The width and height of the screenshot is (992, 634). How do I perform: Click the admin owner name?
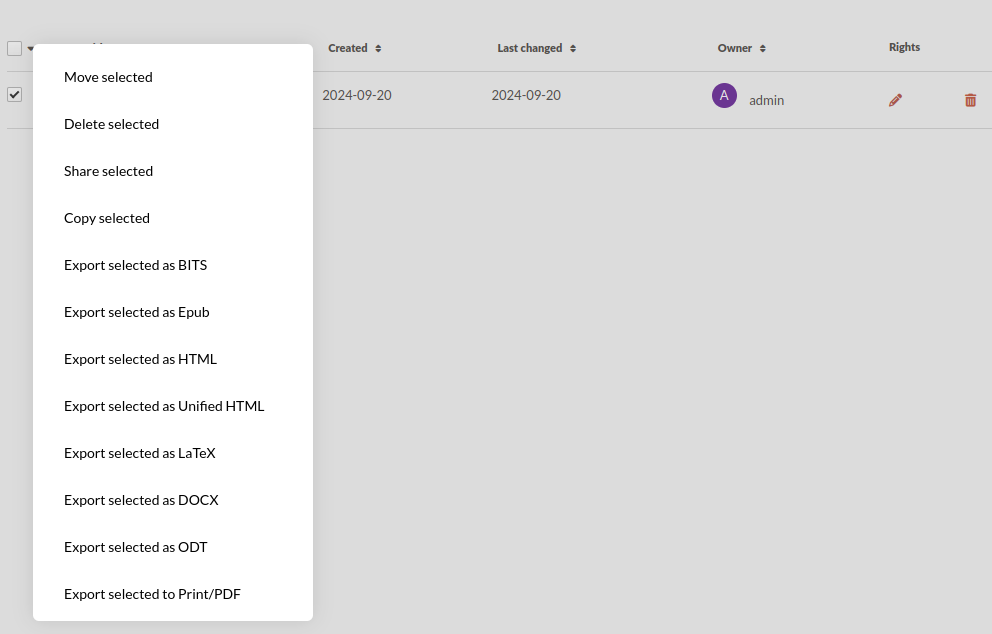pos(766,101)
